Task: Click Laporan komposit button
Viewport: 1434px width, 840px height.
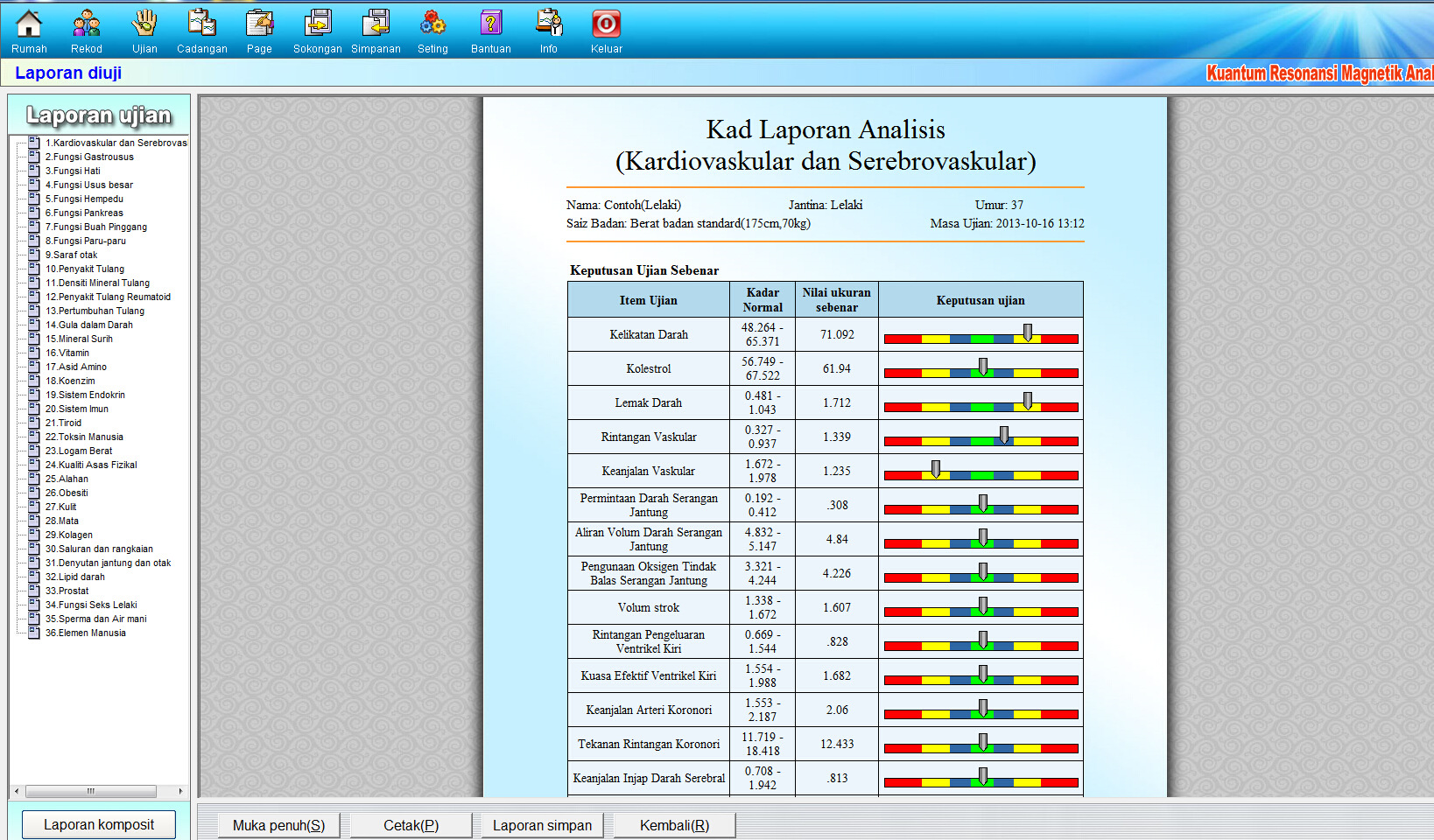Action: pos(99,824)
